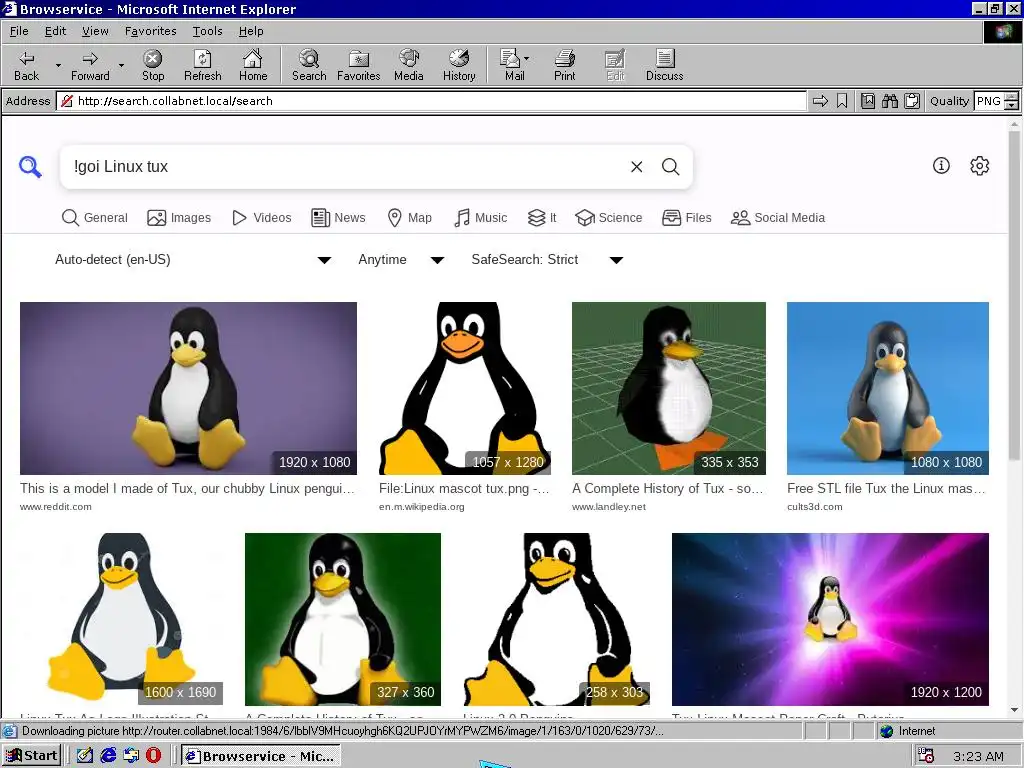The height and width of the screenshot is (768, 1024).
Task: Switch to Social Media search category
Action: click(778, 217)
